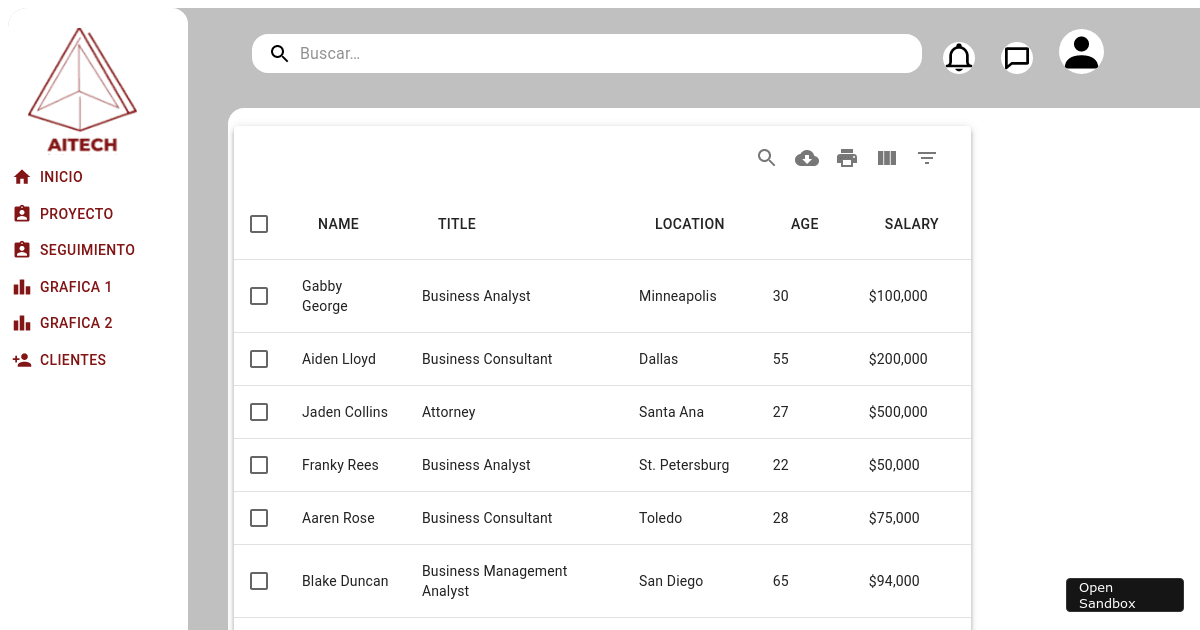Print the table using printer icon
The image size is (1200, 630).
click(847, 158)
